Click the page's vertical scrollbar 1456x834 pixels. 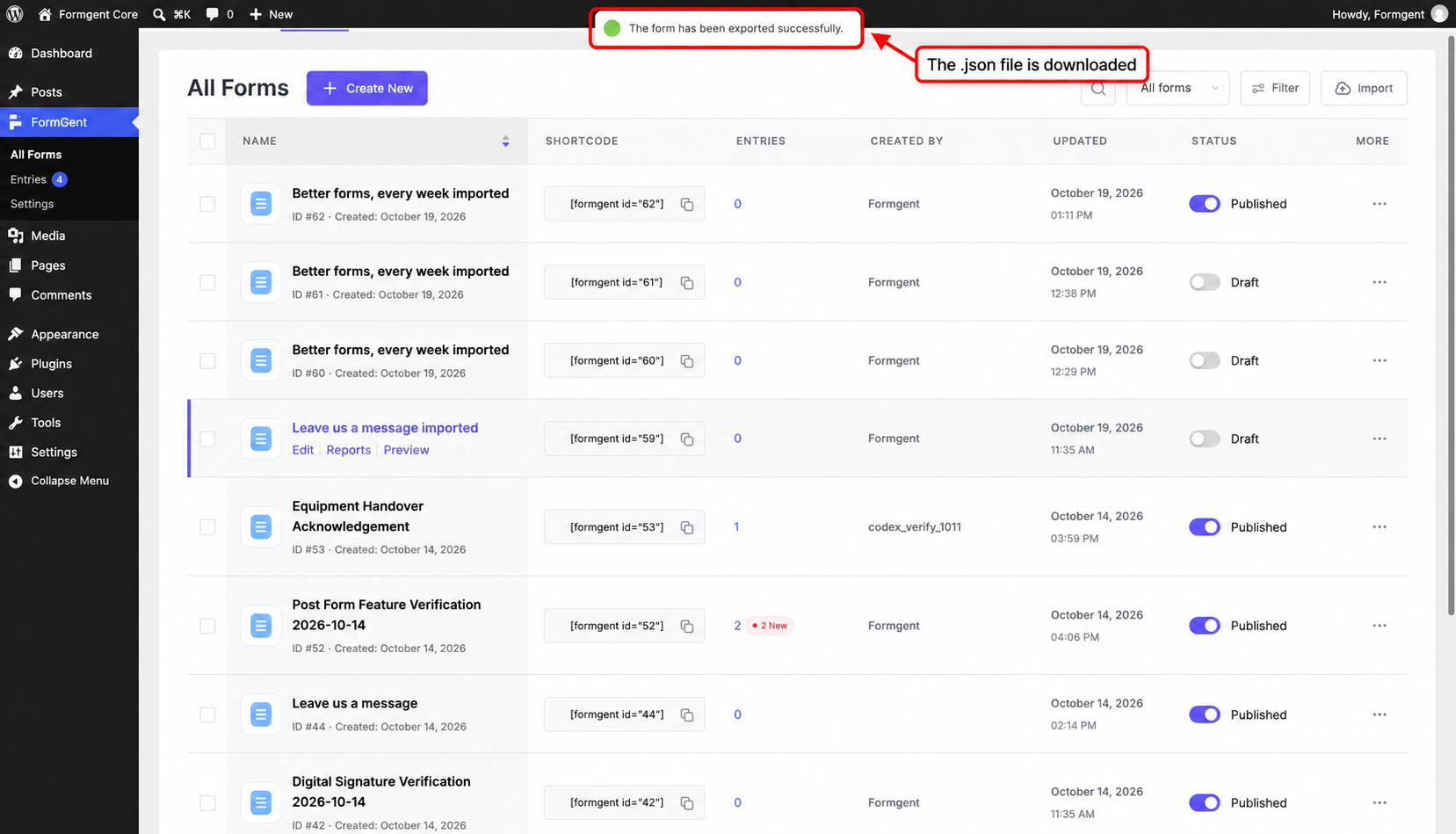[1452, 325]
